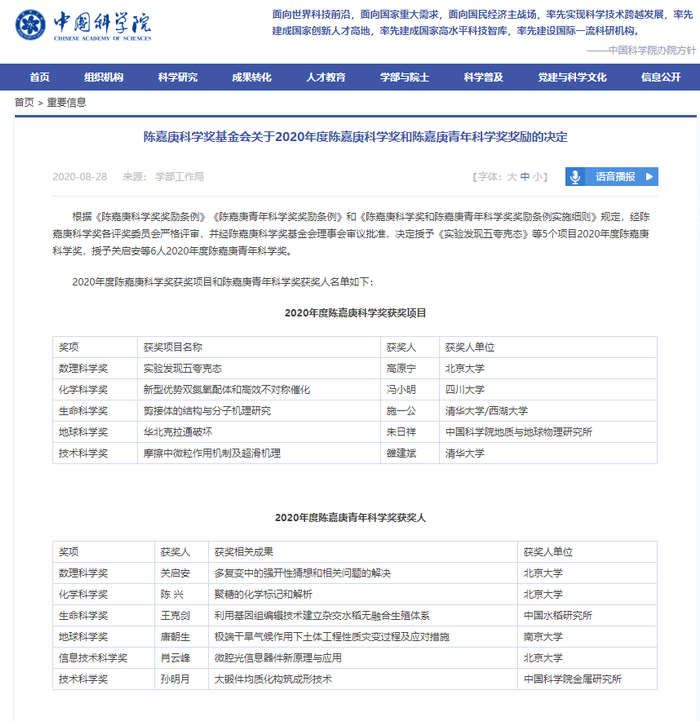Open the 党建与科学文化 navigation menu item
The height and width of the screenshot is (721, 700).
point(572,77)
